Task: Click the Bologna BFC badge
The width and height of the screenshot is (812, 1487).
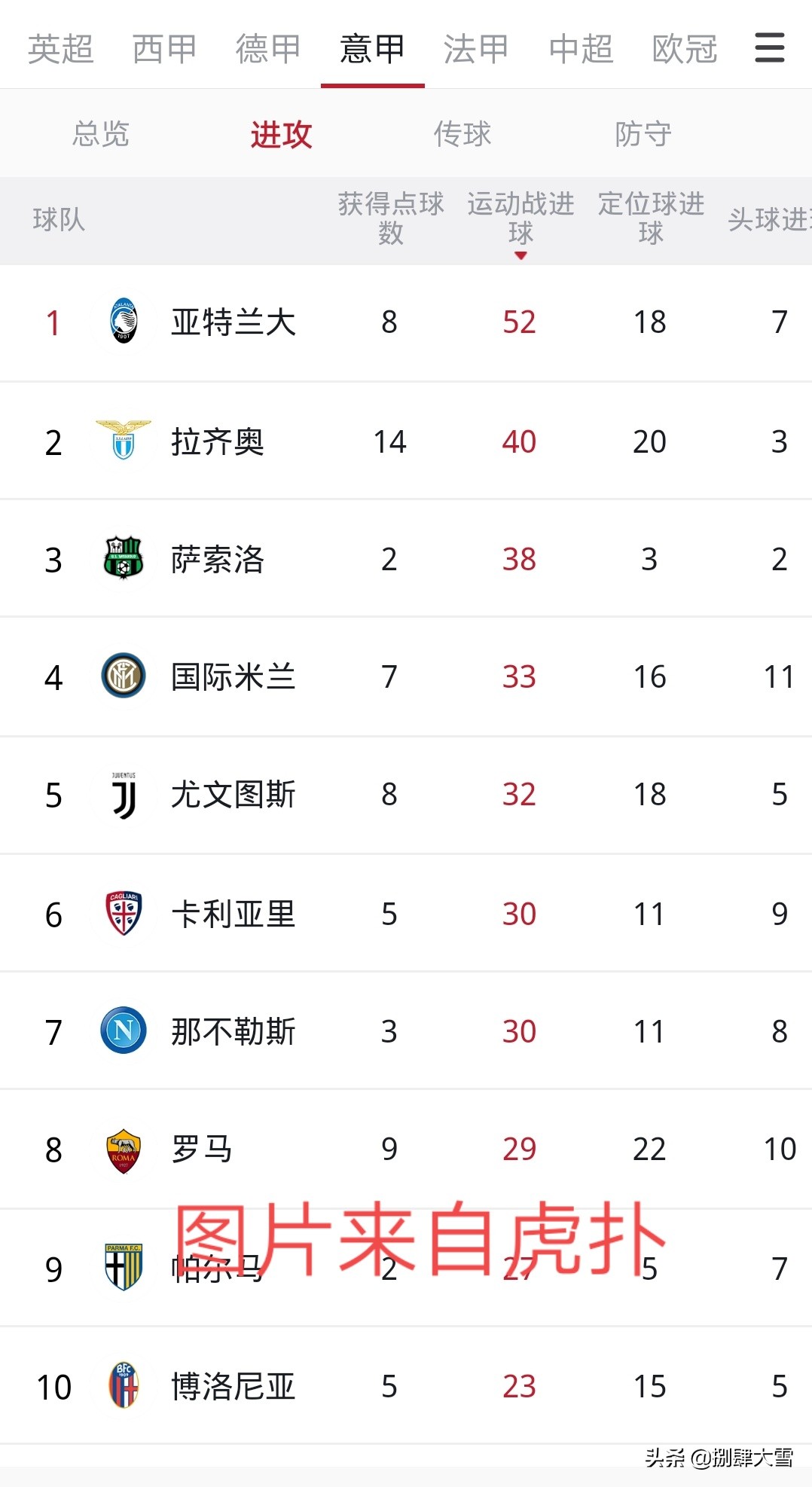Action: click(x=124, y=1385)
